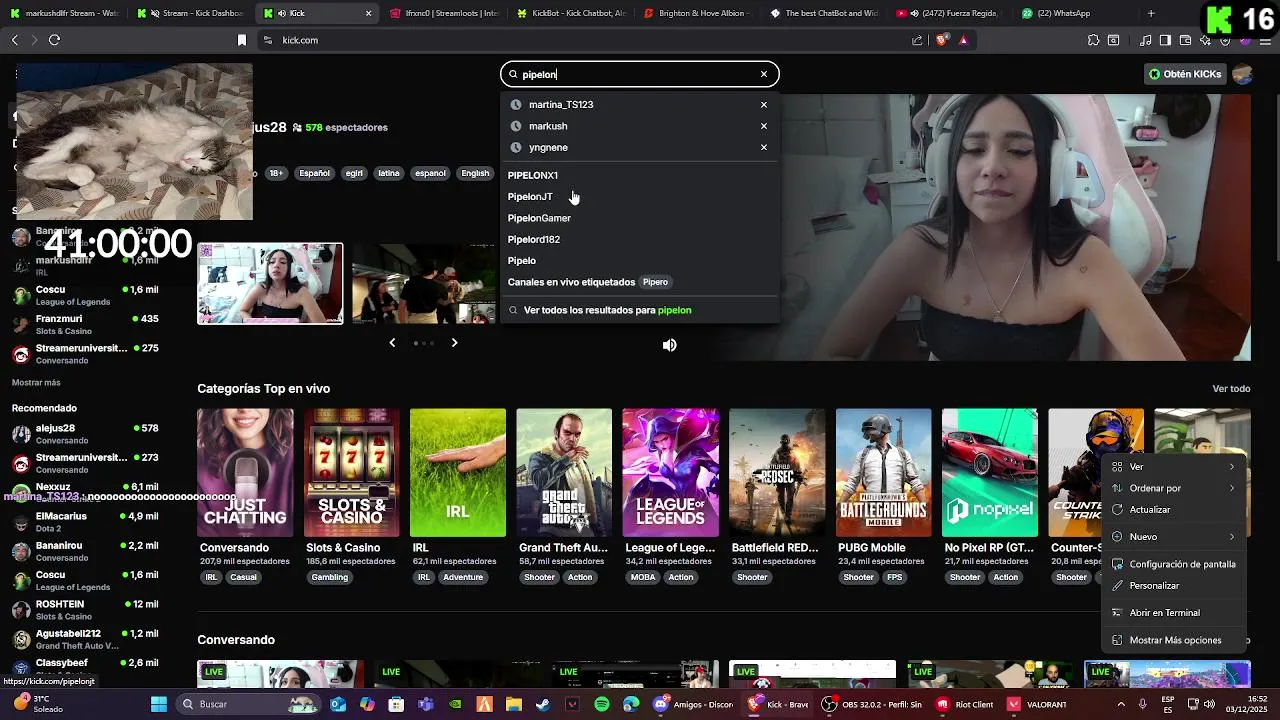Select the MOBA tag under League of Legends
1280x720 pixels.
point(643,577)
